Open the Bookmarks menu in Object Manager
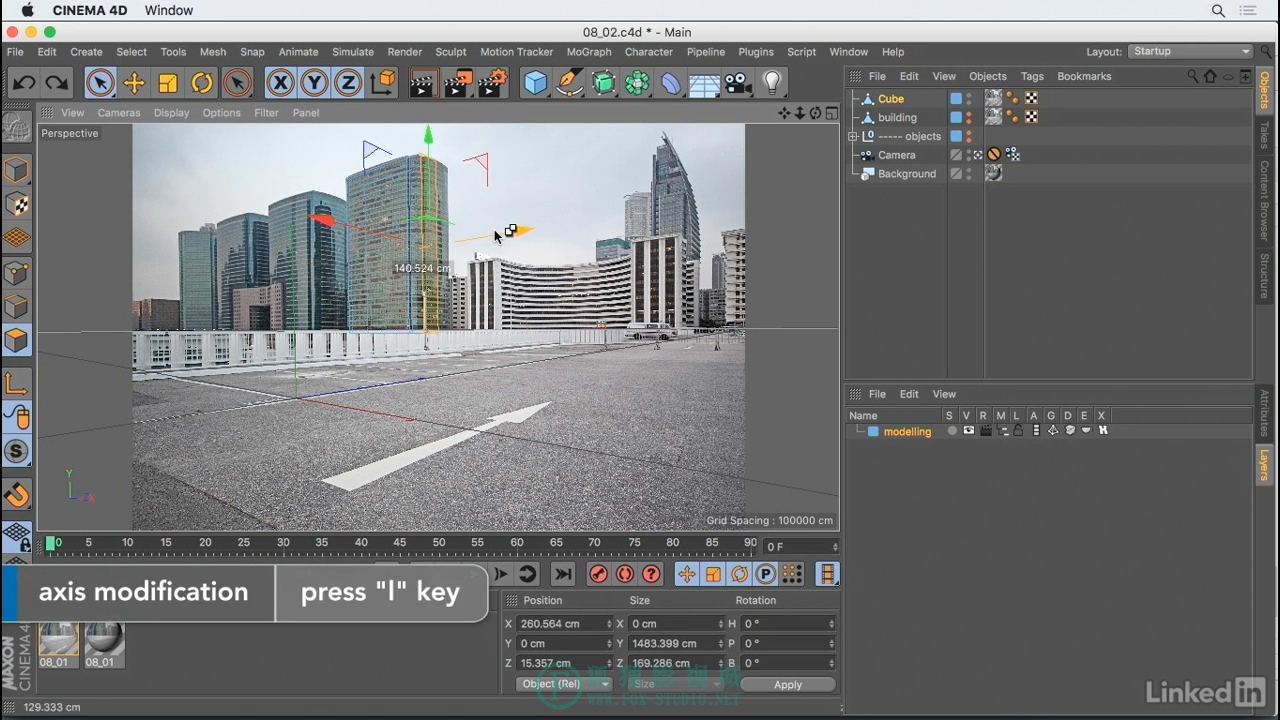Screen dimensions: 1280x720 pos(1084,76)
